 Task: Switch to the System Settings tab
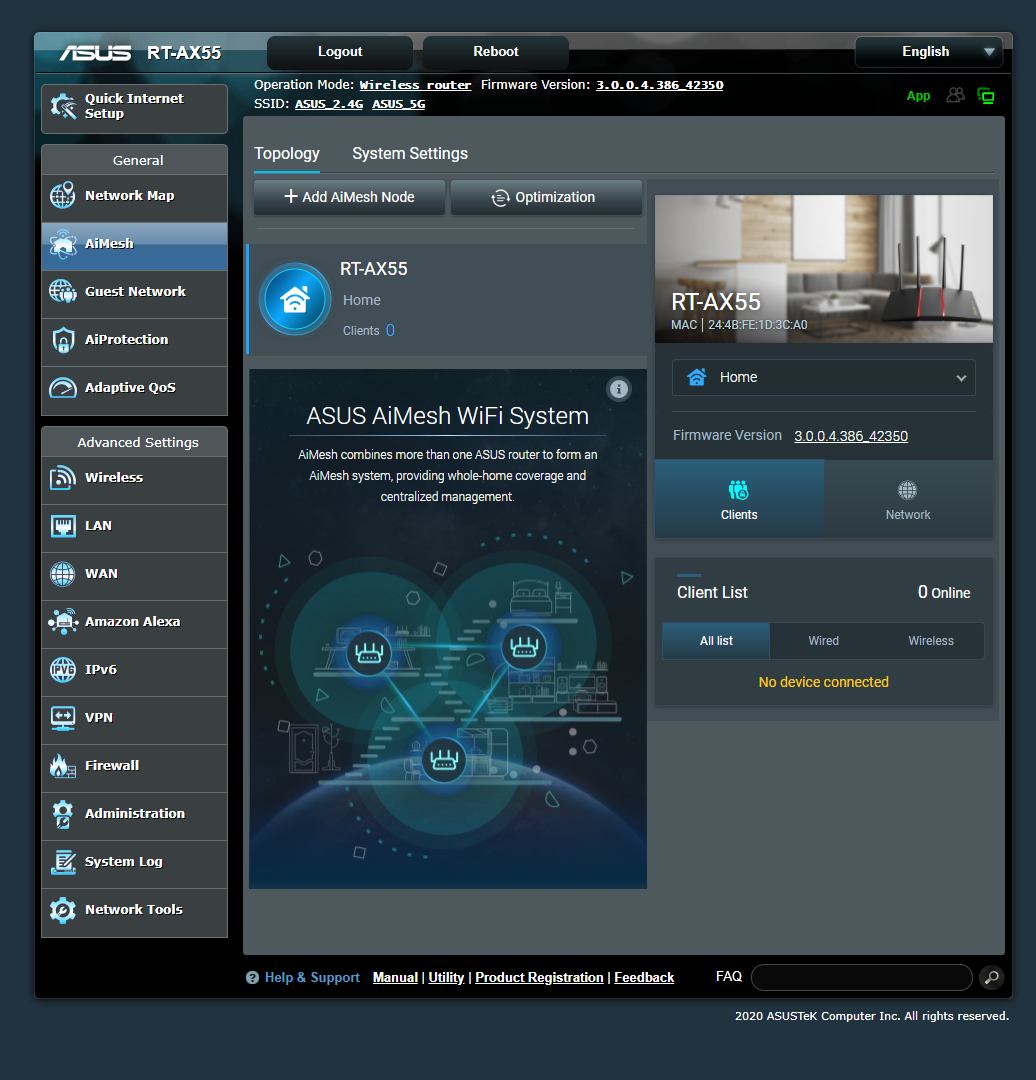410,154
